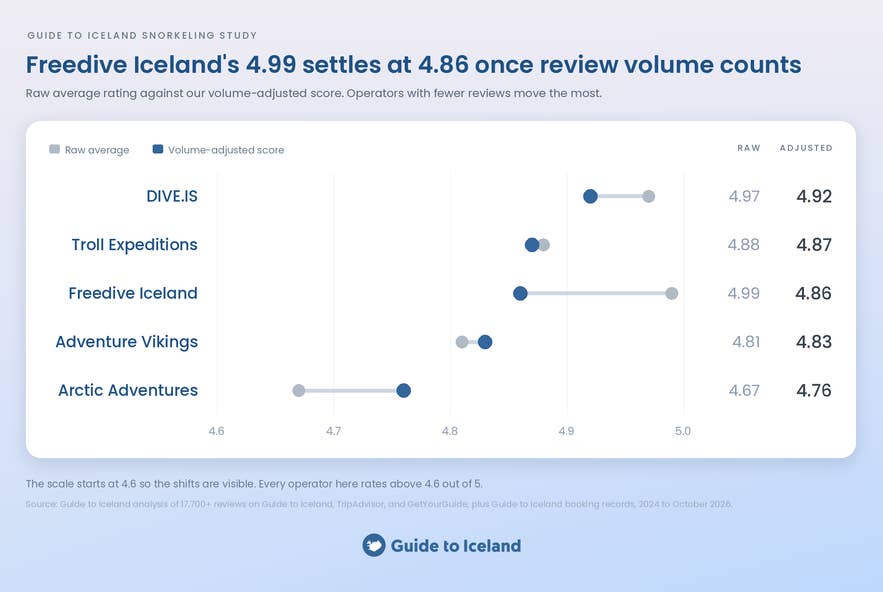Click the Troll Expeditions operator label
This screenshot has height=592, width=883.
(x=135, y=245)
